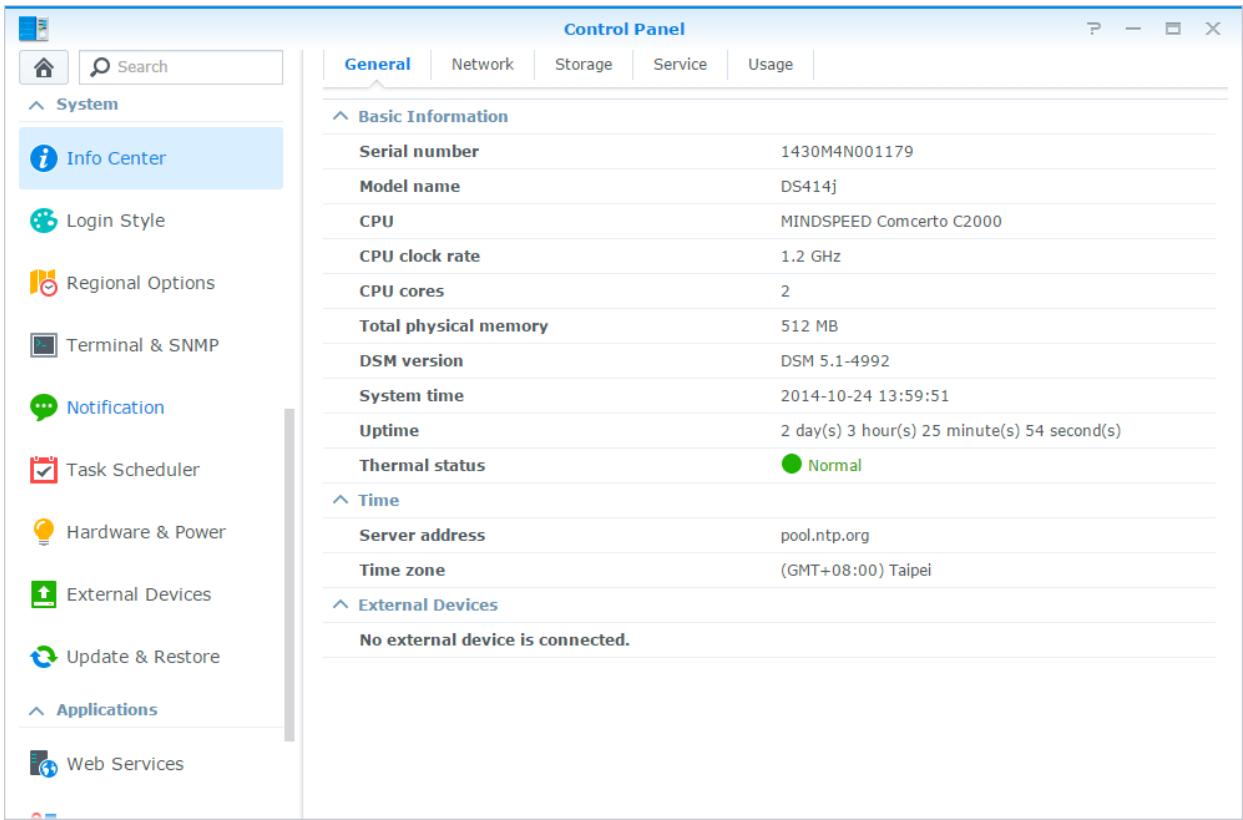
Task: Click the Home button in the sidebar
Action: [44, 67]
